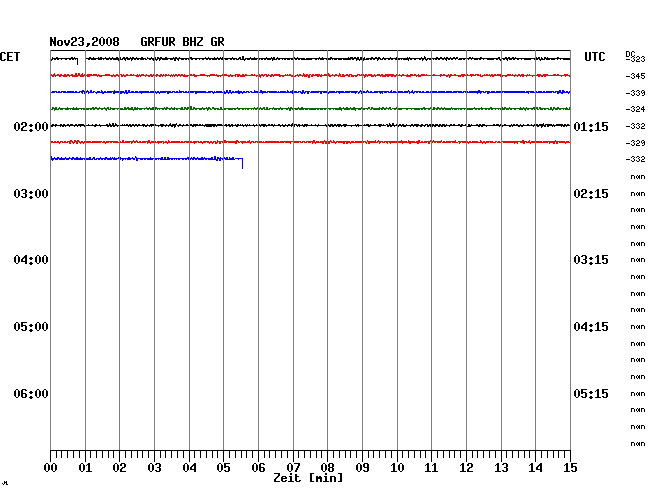Click minute tick label '08' on x-axis
Screen dimensions: 650x494
(x=327, y=468)
